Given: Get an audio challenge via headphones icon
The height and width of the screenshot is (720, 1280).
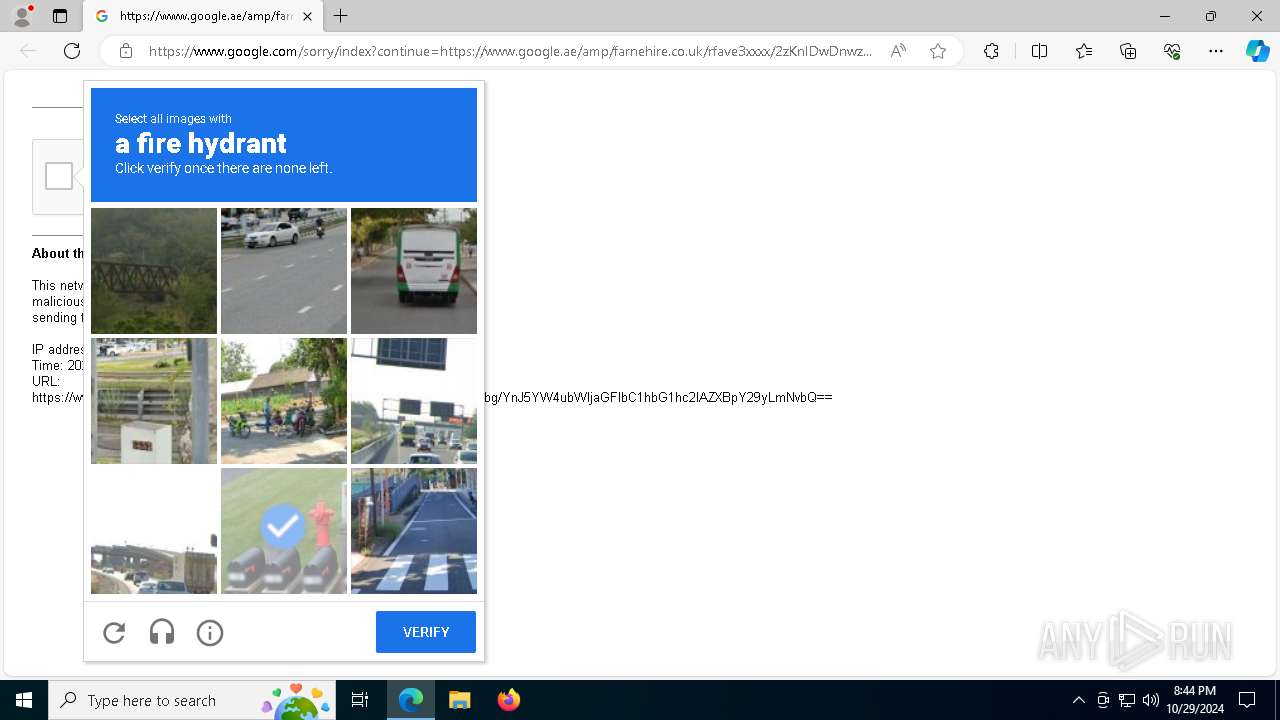Looking at the screenshot, I should click(162, 632).
